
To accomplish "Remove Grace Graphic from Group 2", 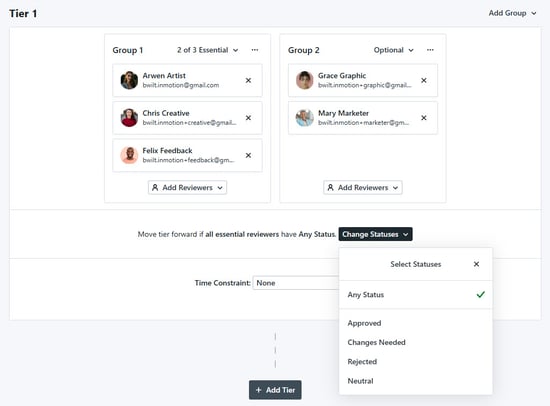I will pos(424,80).
